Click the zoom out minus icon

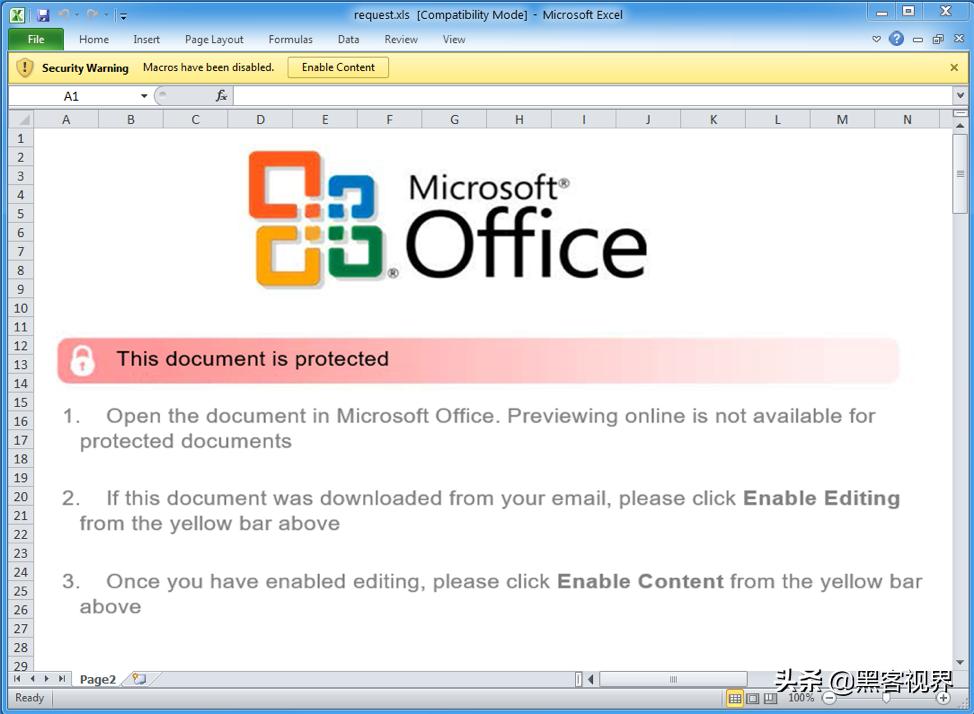click(829, 698)
